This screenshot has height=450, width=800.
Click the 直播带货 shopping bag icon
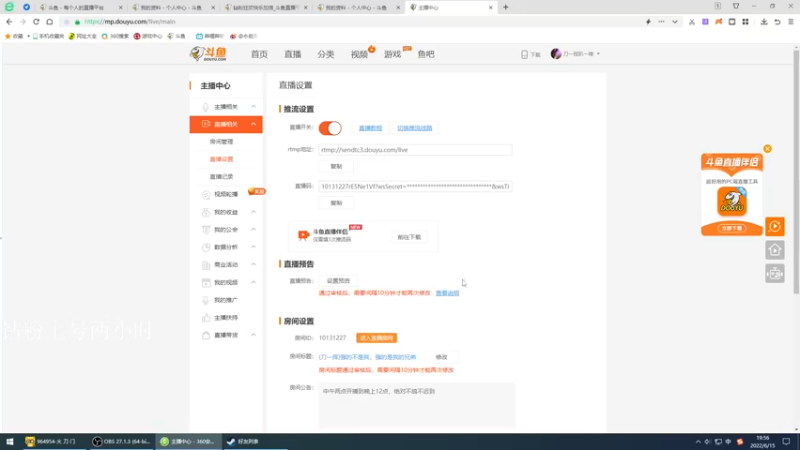tap(206, 335)
